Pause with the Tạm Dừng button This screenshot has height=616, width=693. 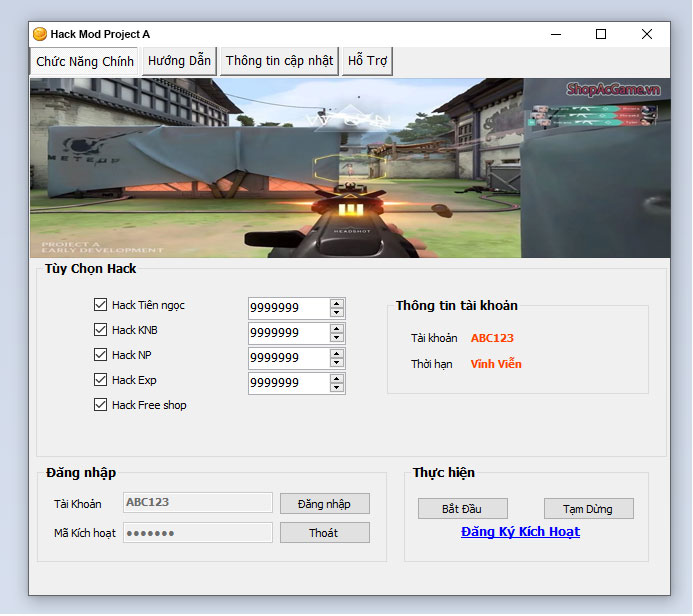click(588, 509)
